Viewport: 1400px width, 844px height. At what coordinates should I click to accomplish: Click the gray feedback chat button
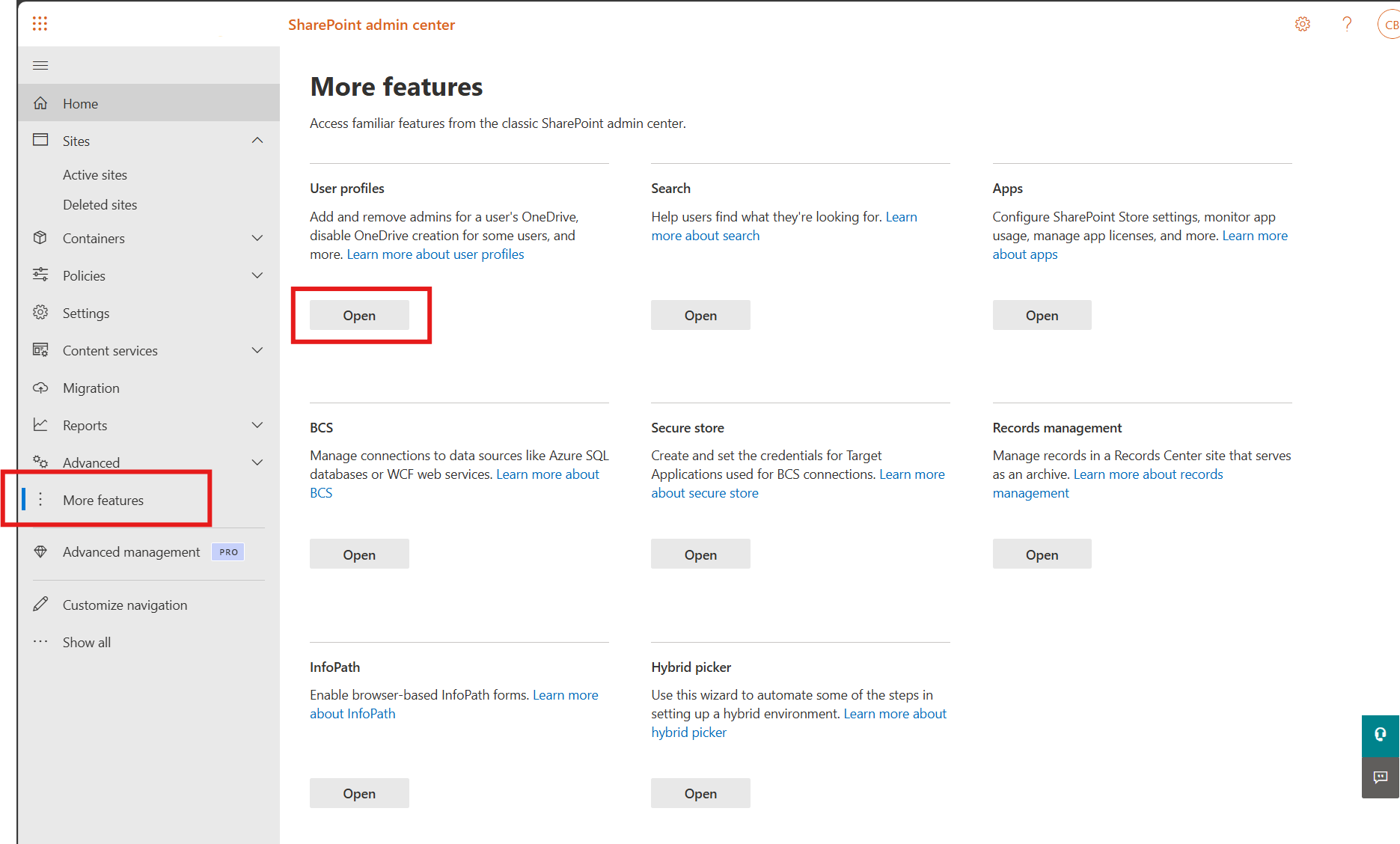[1381, 777]
